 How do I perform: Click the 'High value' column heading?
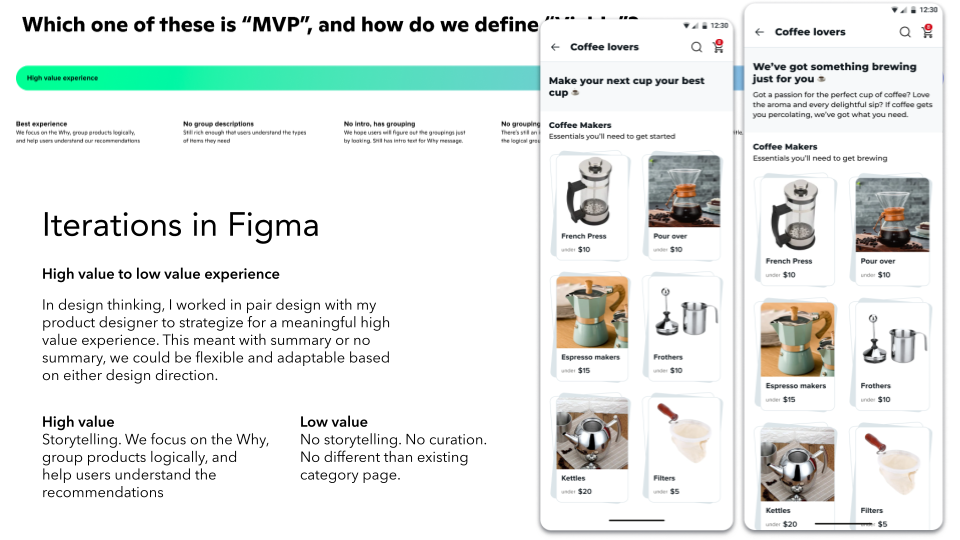pyautogui.click(x=78, y=422)
